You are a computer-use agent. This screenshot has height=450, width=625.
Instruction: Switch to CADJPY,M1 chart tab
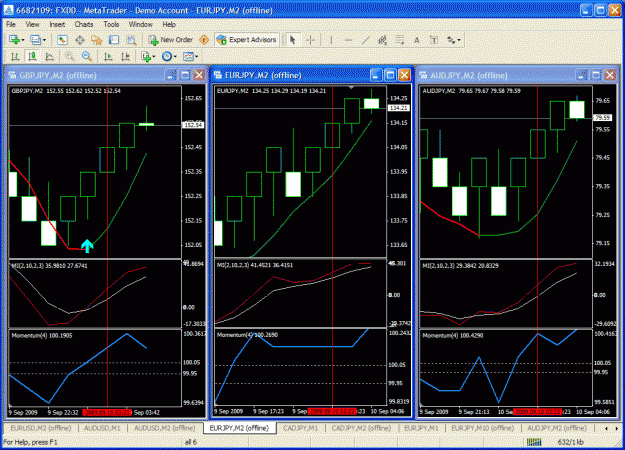301,428
